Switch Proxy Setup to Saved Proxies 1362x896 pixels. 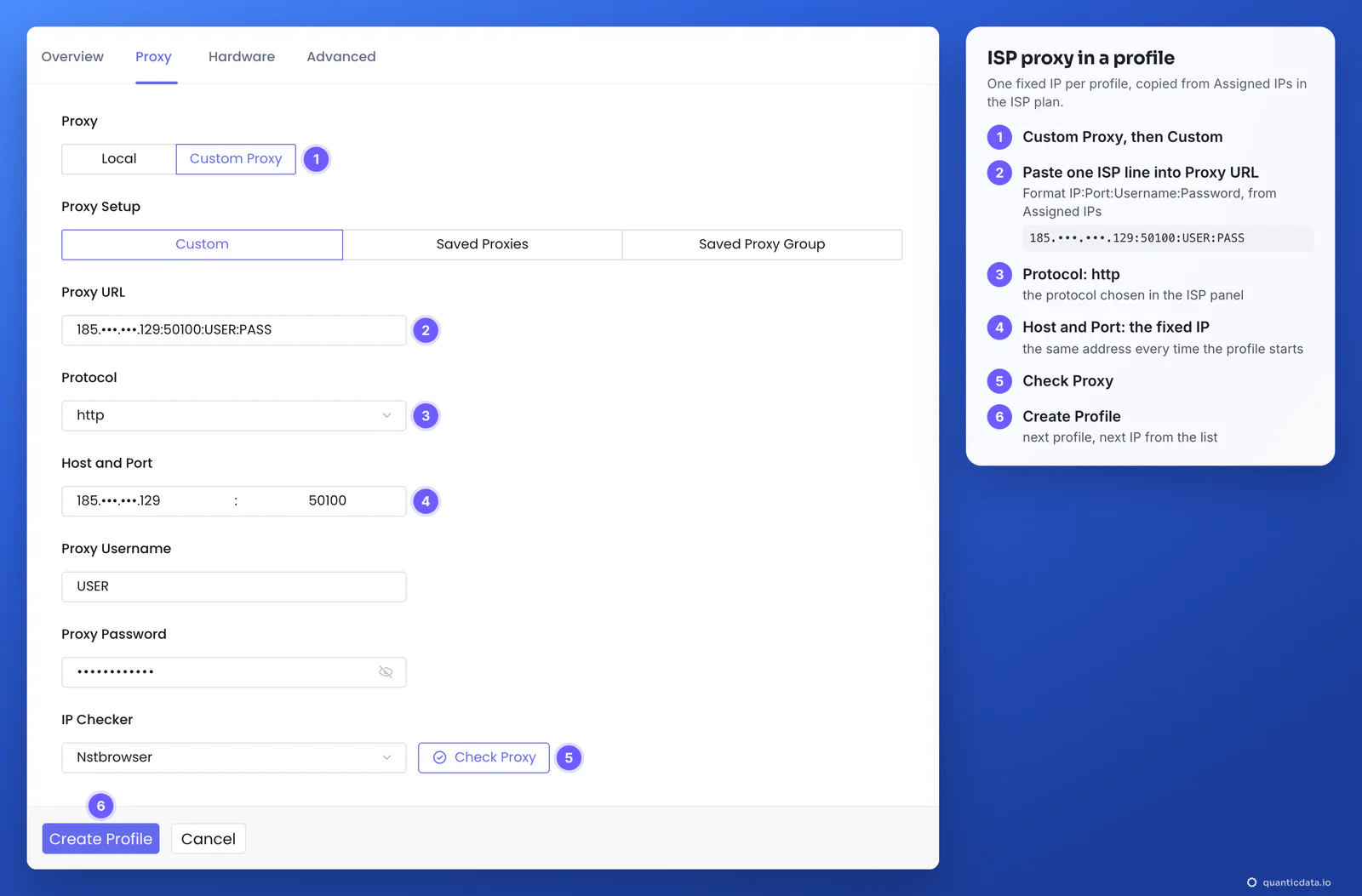click(x=482, y=244)
